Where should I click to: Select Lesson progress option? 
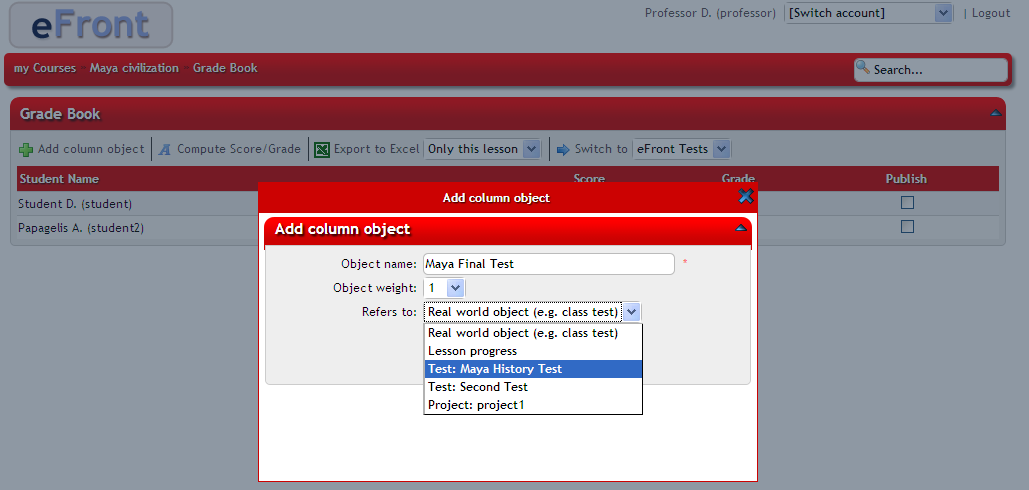[x=533, y=351]
